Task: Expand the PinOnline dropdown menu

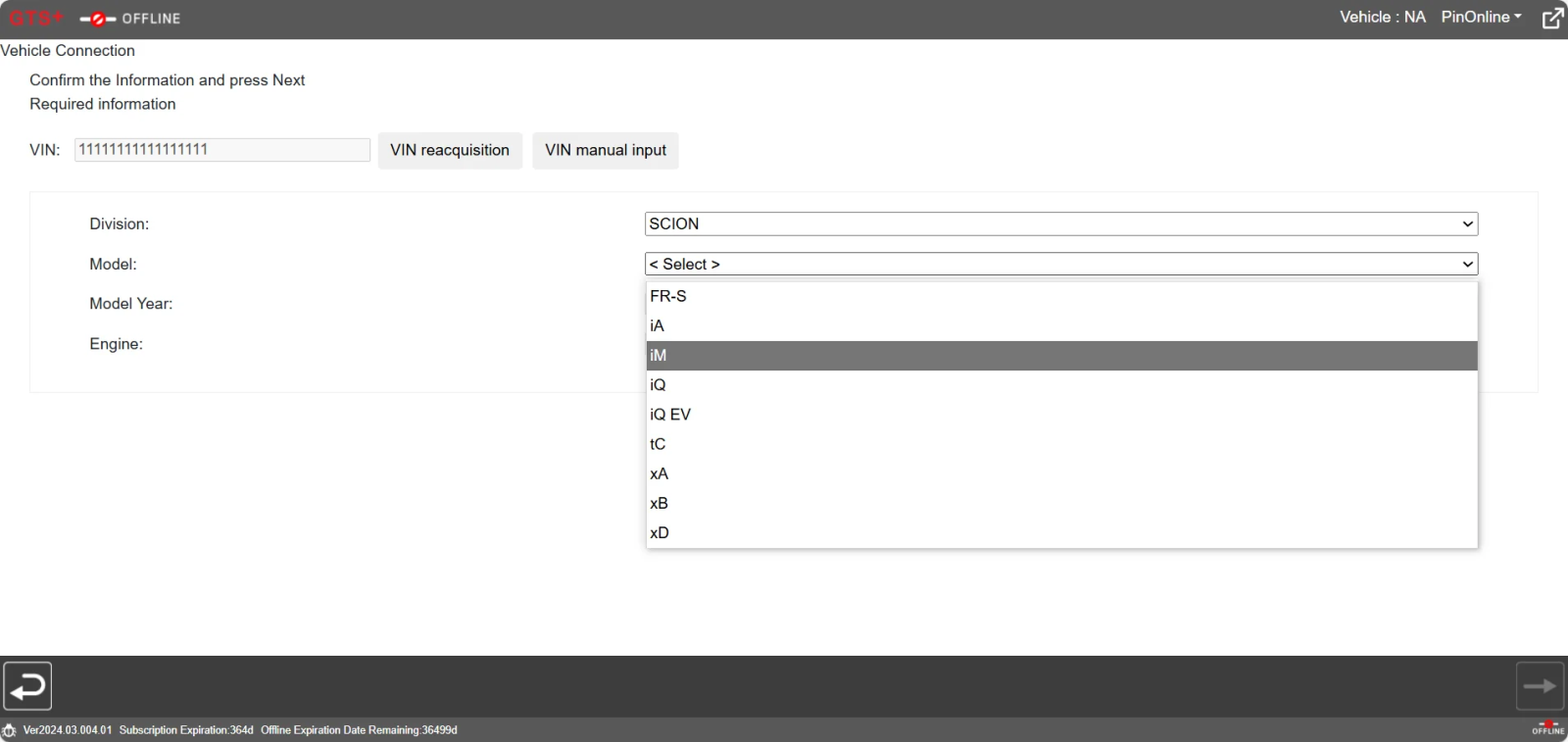Action: [1481, 18]
